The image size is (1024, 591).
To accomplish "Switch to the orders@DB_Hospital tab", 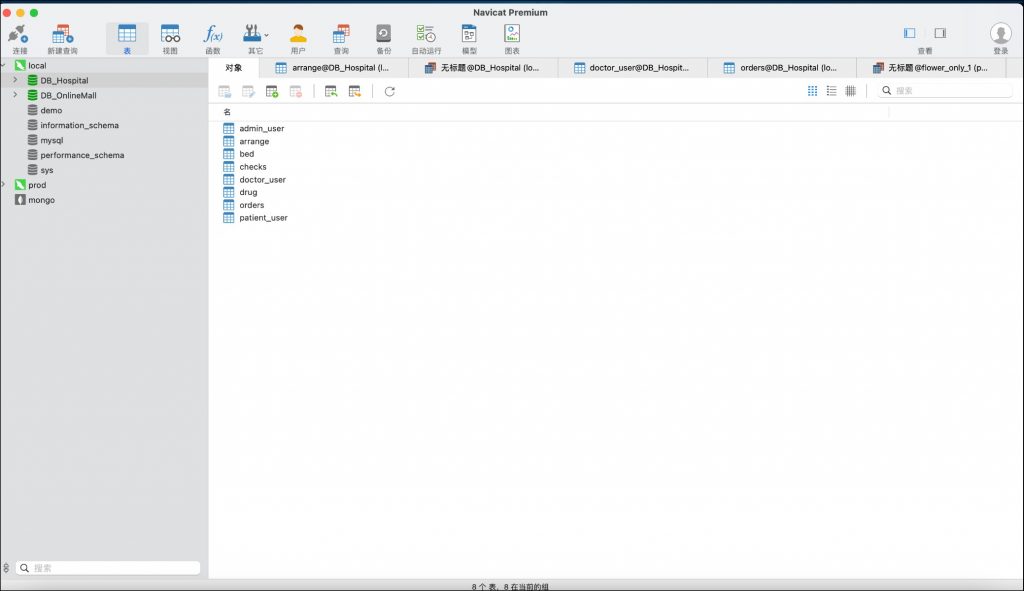I will 781,68.
